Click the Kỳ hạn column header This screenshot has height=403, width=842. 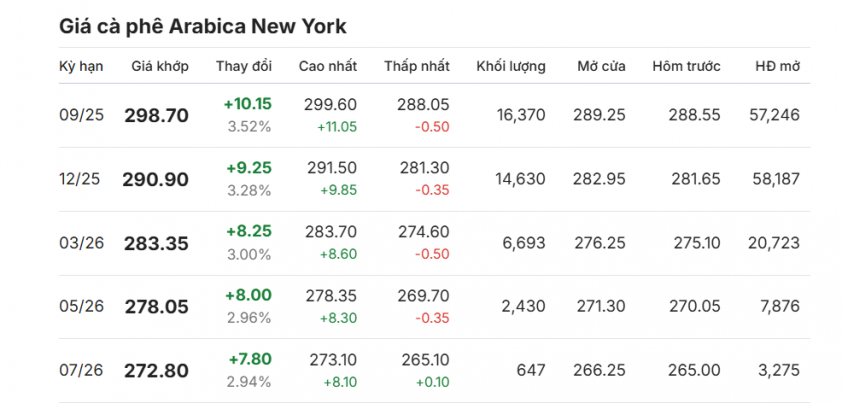pos(81,67)
